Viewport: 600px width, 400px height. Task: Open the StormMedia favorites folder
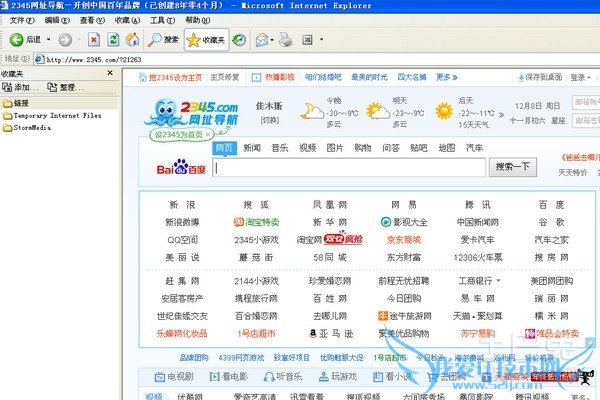click(27, 128)
